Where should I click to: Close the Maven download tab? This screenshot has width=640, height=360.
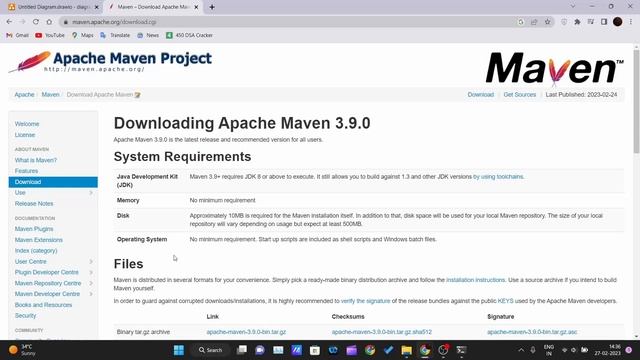click(196, 7)
